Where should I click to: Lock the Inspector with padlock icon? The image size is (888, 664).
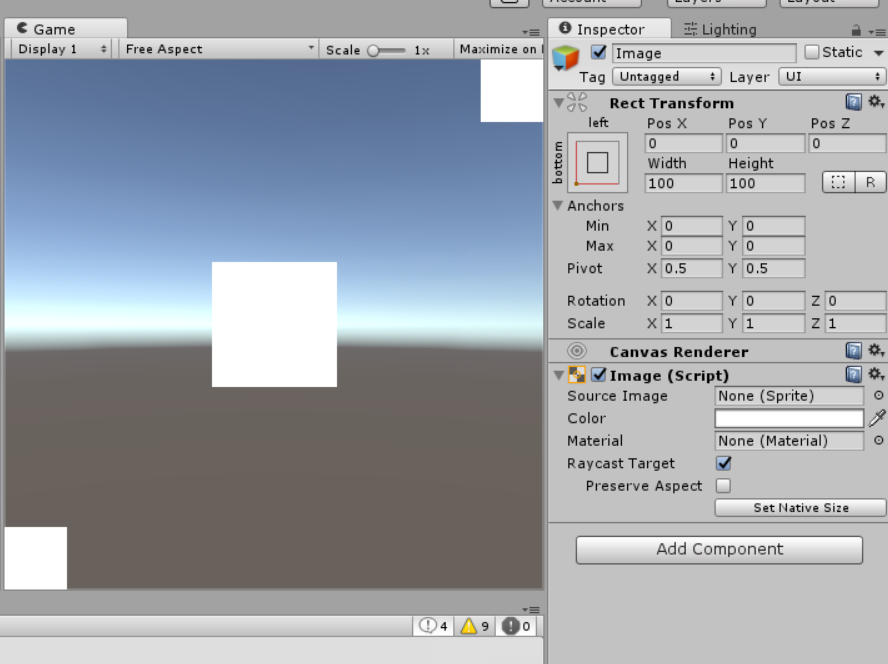[856, 30]
